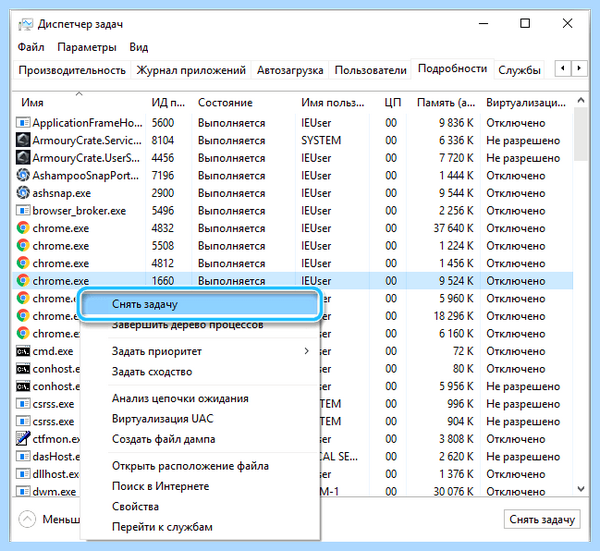Screen dimensions: 600x551
Task: Maximize the Task Manager window
Action: click(x=525, y=24)
